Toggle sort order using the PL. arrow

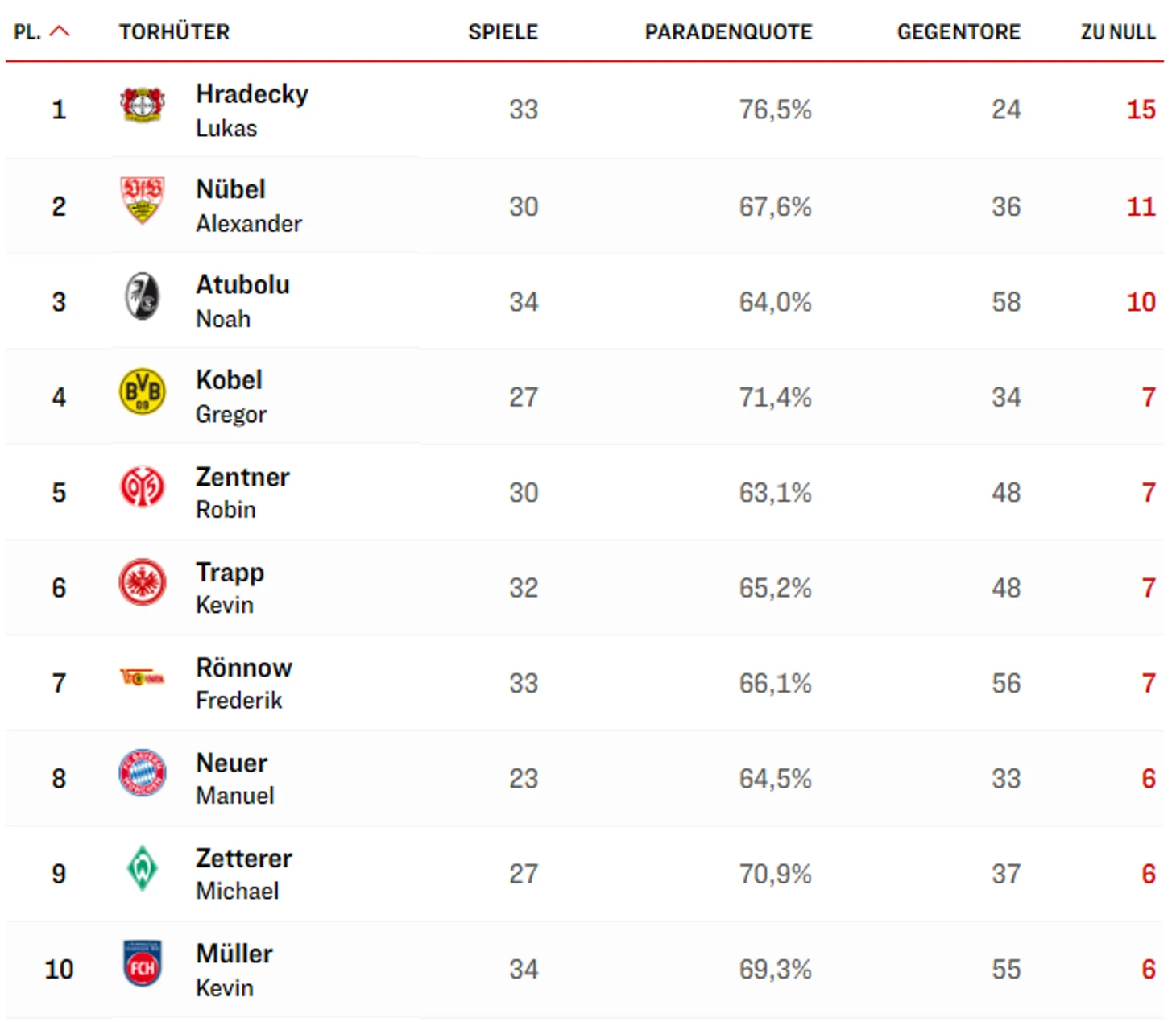[x=60, y=32]
